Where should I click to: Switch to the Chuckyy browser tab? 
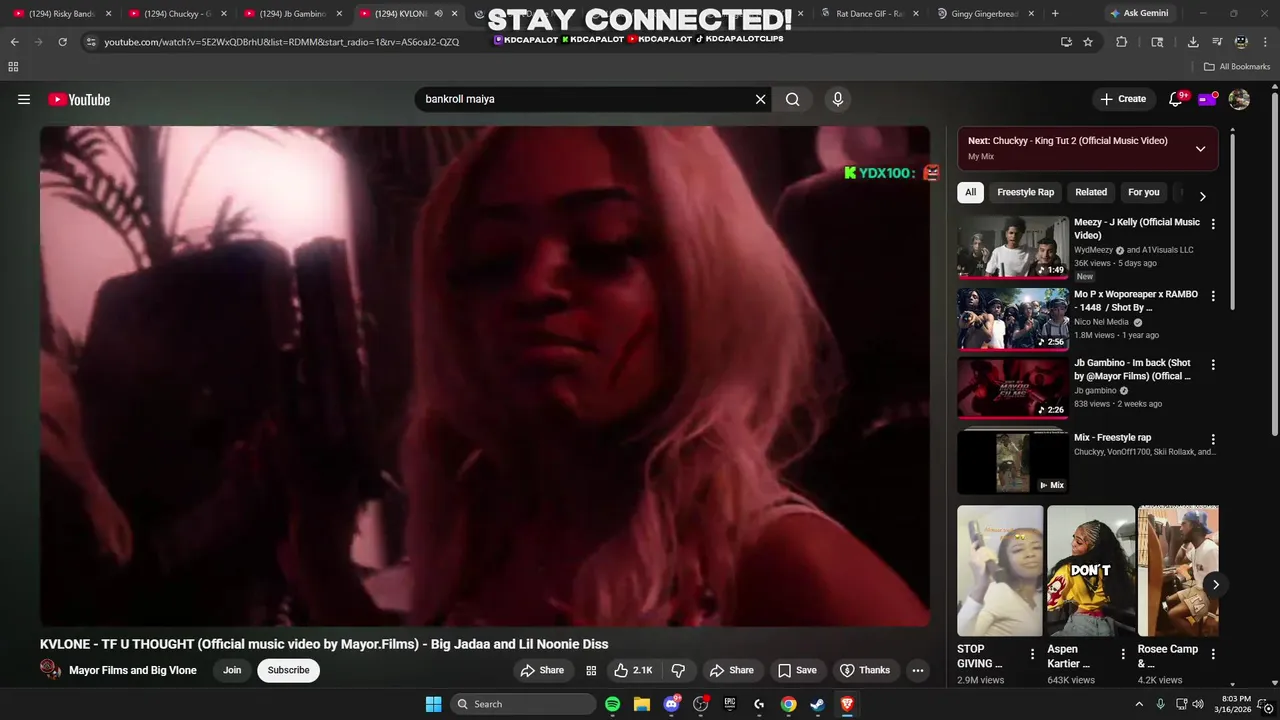coord(176,14)
